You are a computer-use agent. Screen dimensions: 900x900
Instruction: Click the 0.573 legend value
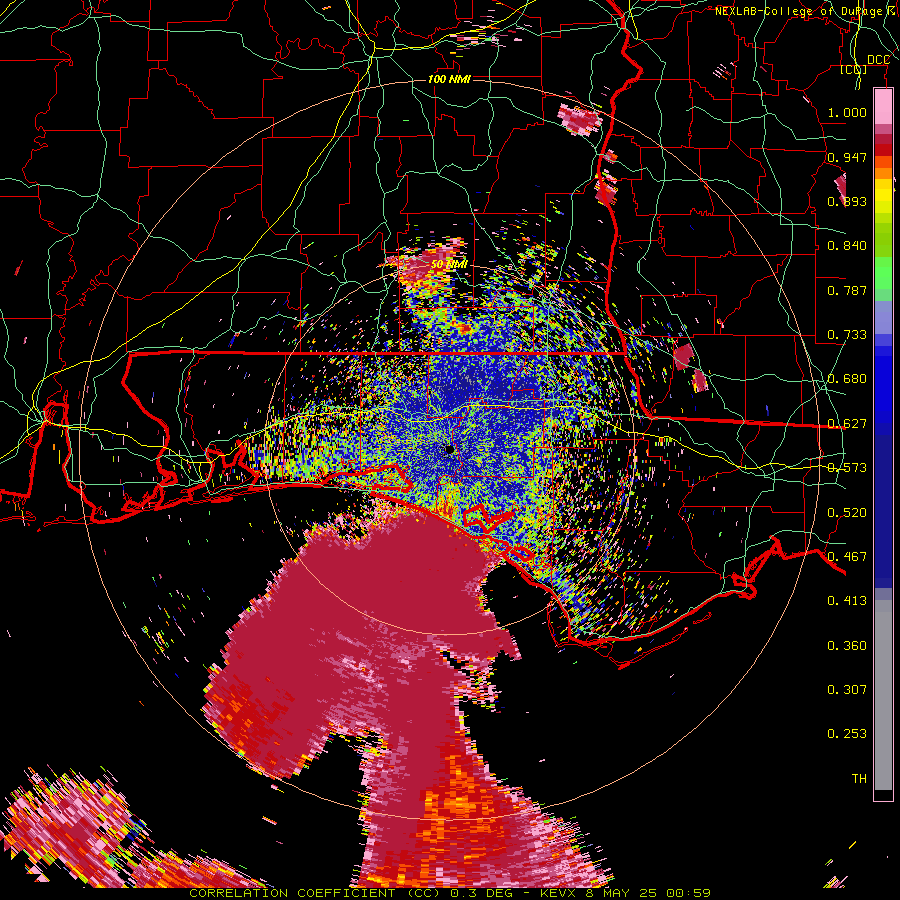coord(847,467)
